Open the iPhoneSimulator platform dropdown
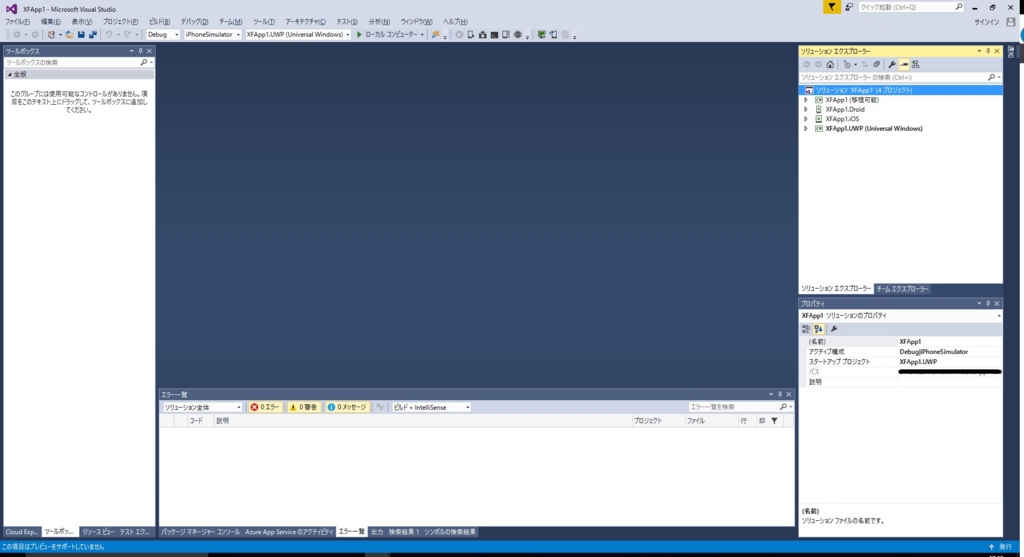Screen dimensions: 1024x557 pos(212,35)
